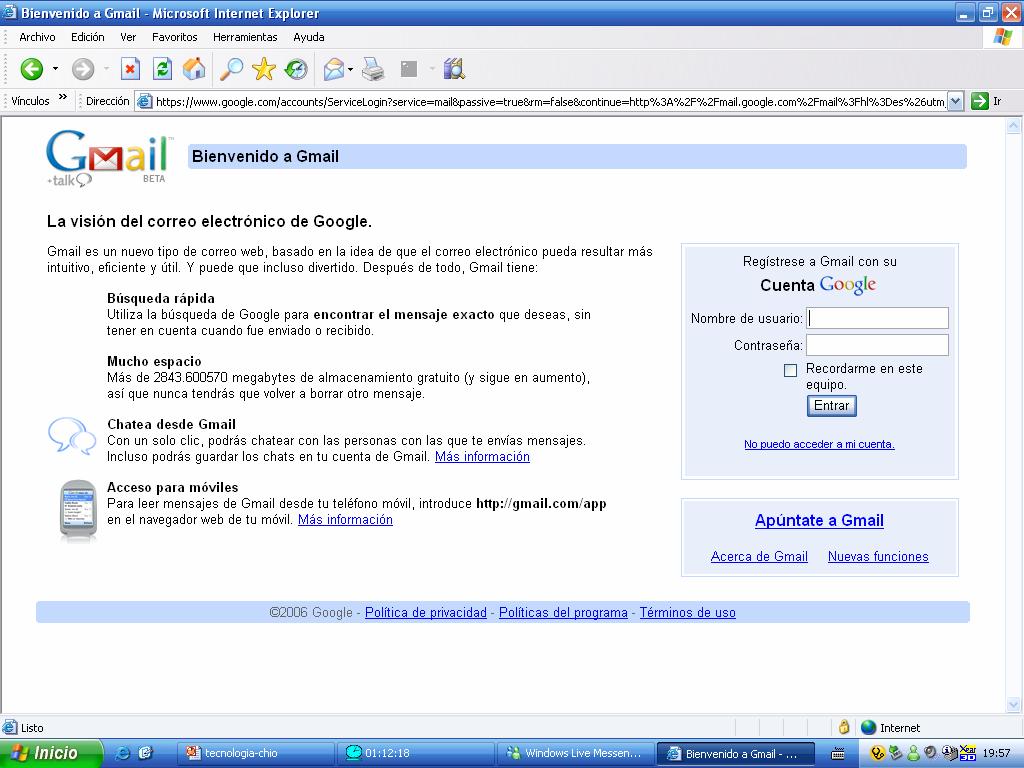
Task: Click the Gmail logo
Action: 108,159
